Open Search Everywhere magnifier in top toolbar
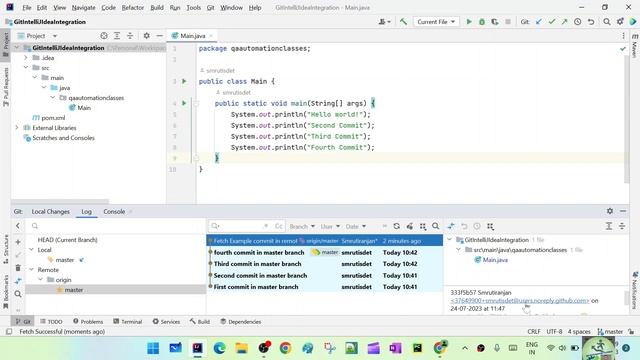Screen dimensions: 640x360 [x=607, y=22]
